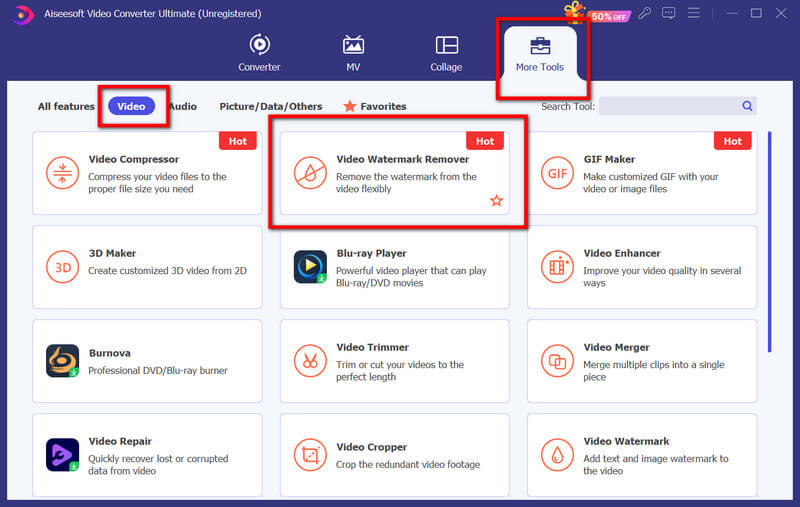Click the register key icon in title bar
The image size is (800, 507).
645,14
